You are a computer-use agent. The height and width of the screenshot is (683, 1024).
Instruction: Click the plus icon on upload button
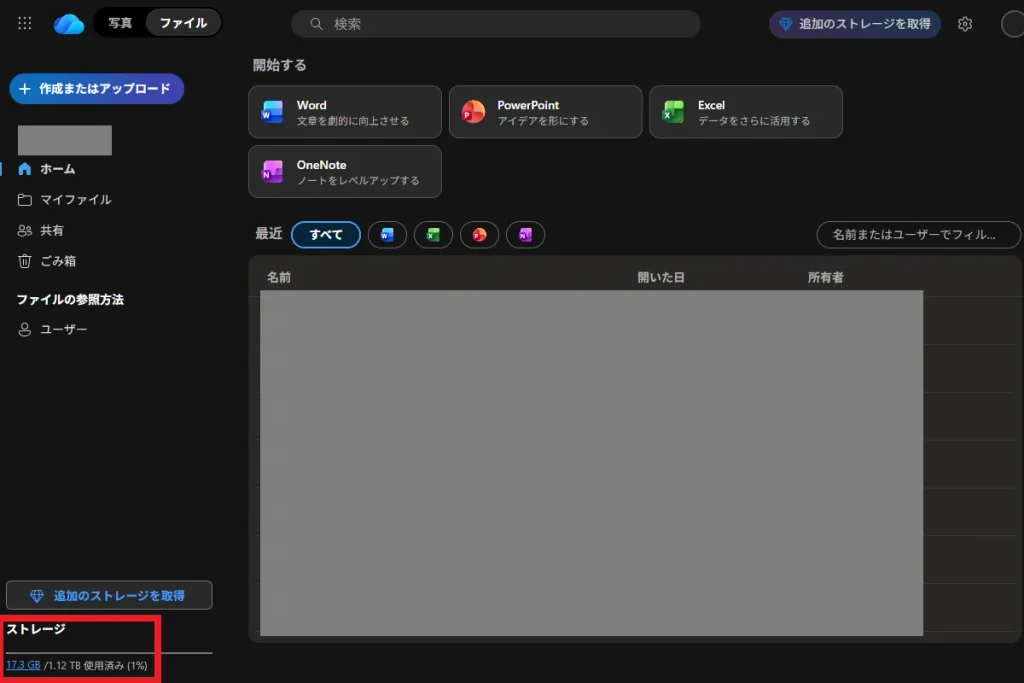point(25,89)
